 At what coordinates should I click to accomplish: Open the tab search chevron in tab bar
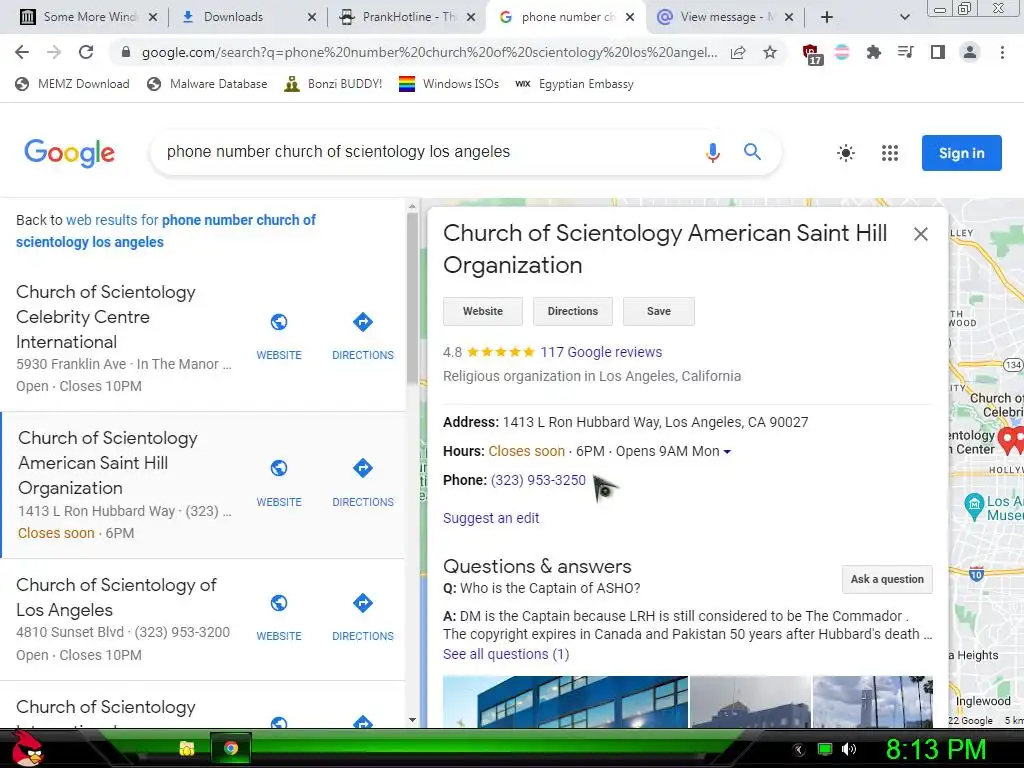point(904,17)
